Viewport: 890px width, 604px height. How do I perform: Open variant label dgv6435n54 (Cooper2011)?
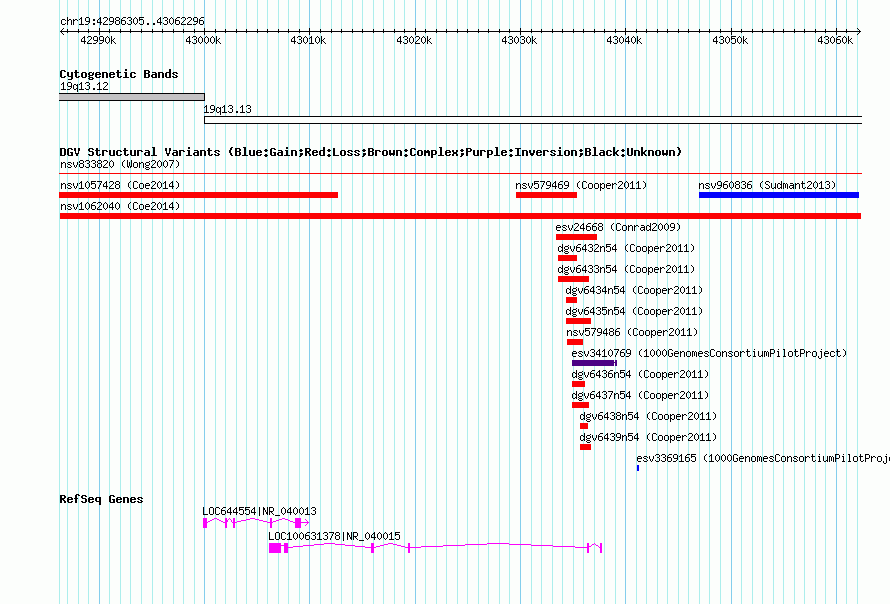tap(634, 311)
